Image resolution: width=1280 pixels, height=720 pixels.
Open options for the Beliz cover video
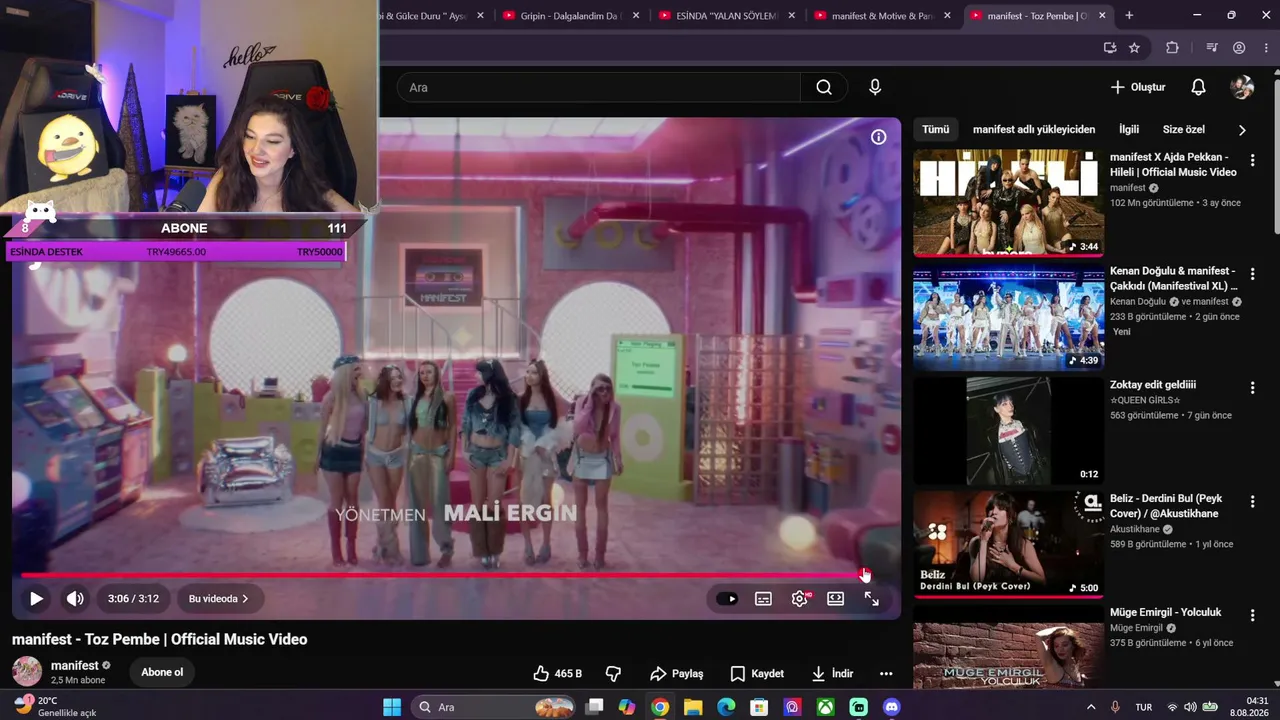(x=1252, y=502)
